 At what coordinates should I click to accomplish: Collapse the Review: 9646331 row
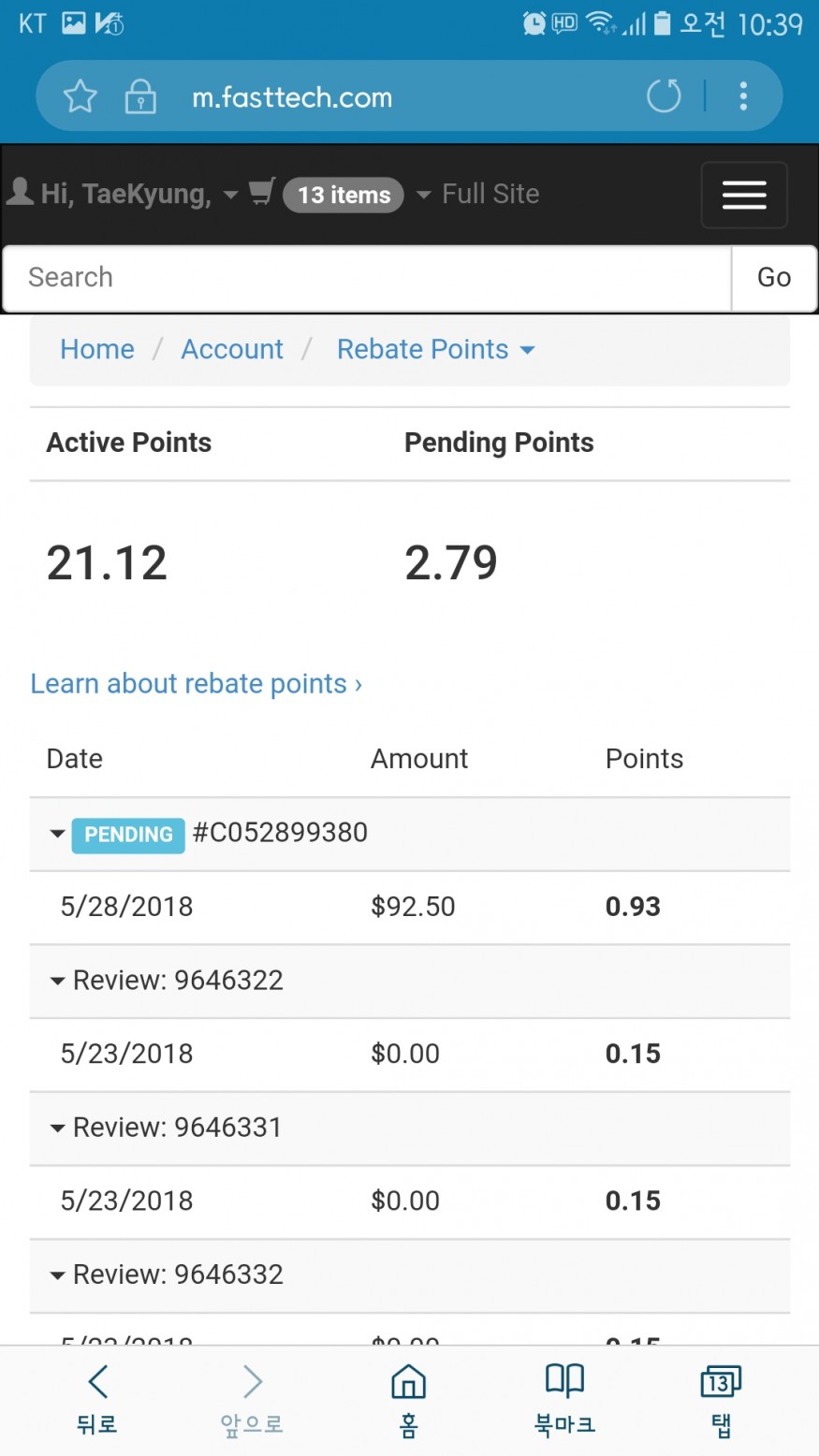(x=57, y=1128)
